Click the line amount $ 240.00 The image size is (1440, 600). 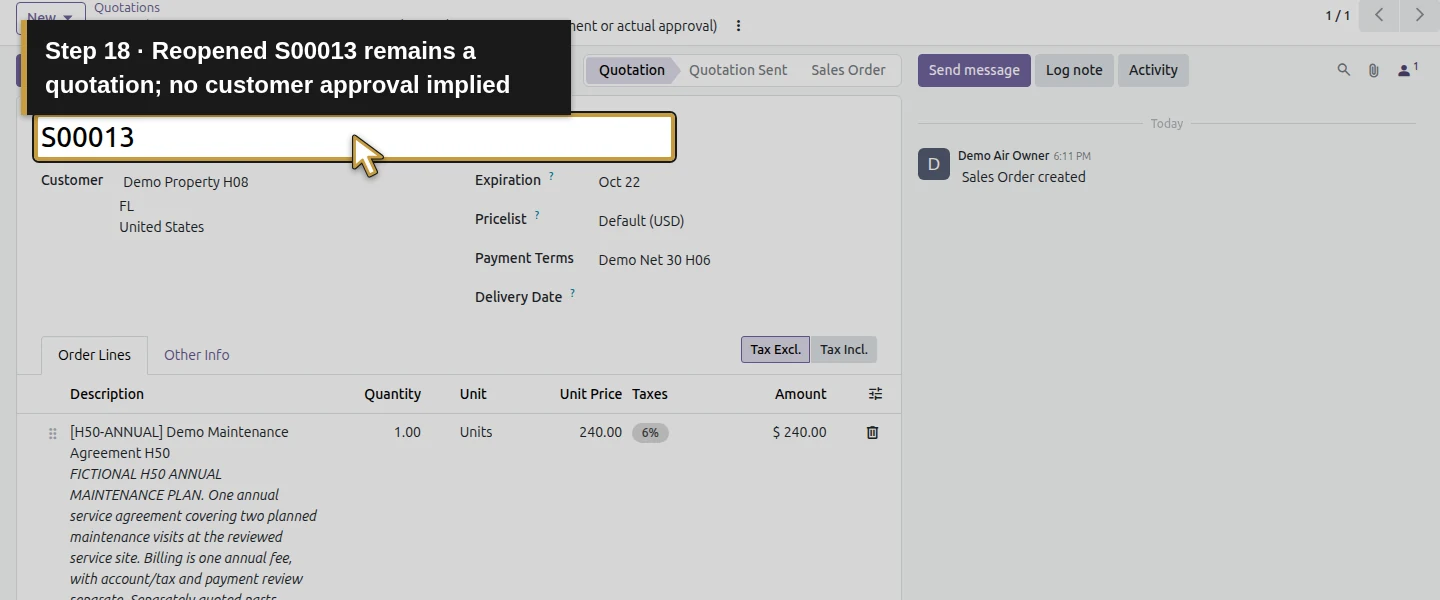pyautogui.click(x=799, y=432)
